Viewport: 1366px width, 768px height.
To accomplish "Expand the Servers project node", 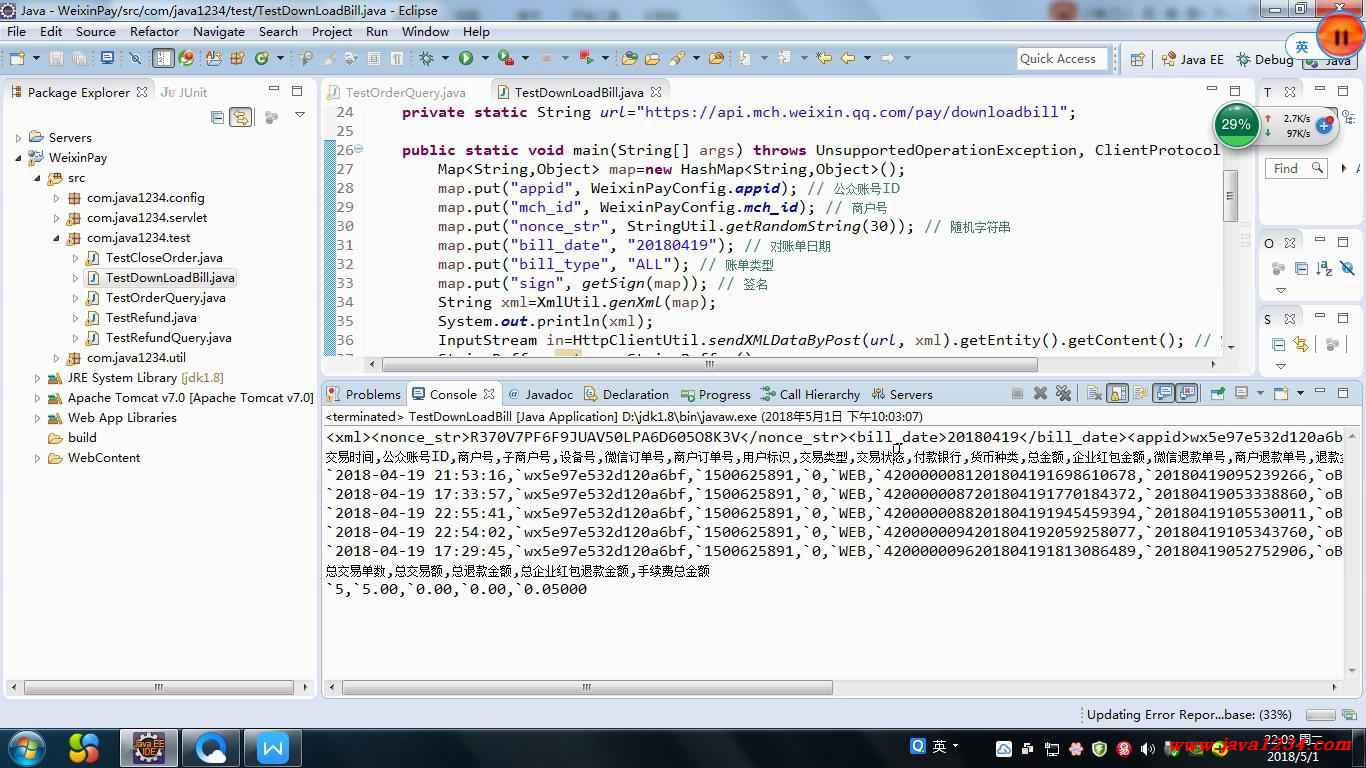I will tap(18, 138).
